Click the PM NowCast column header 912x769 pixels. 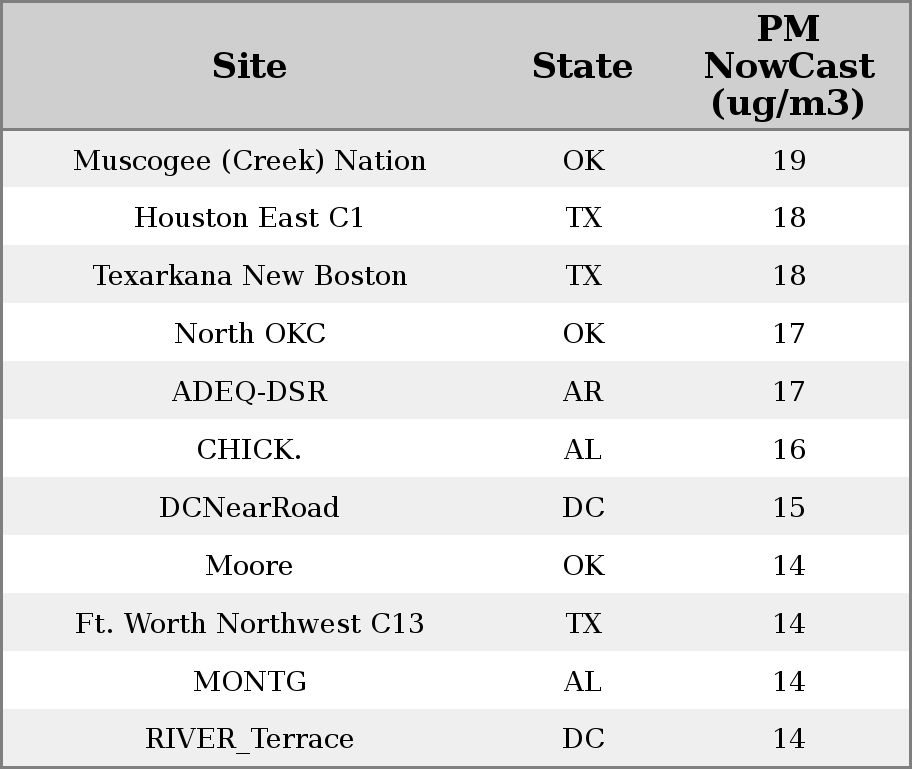click(788, 66)
